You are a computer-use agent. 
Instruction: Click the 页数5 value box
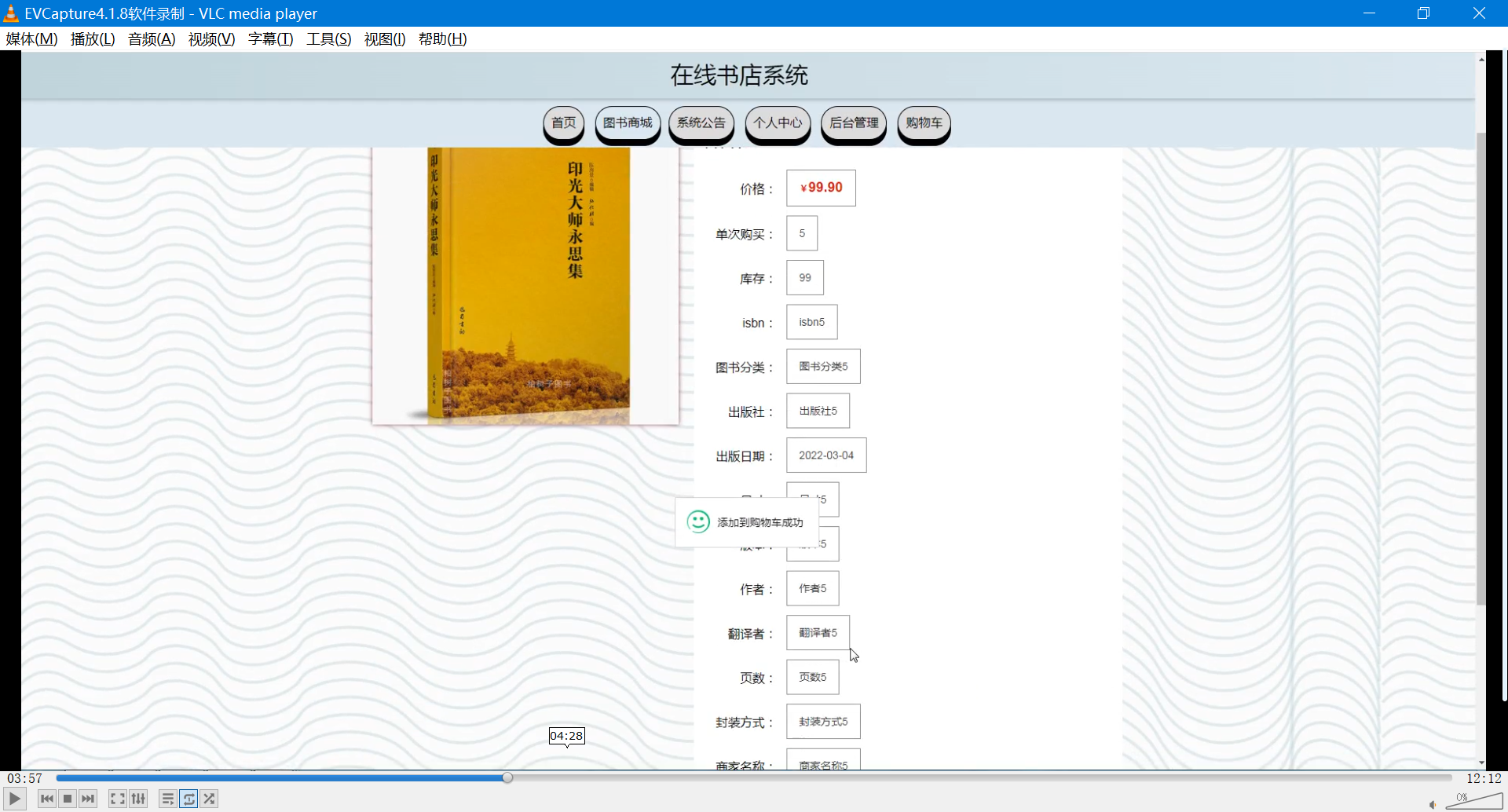tap(813, 677)
